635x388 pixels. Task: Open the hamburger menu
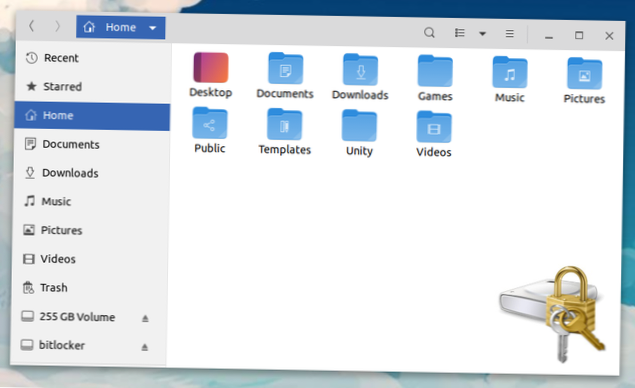pyautogui.click(x=510, y=34)
